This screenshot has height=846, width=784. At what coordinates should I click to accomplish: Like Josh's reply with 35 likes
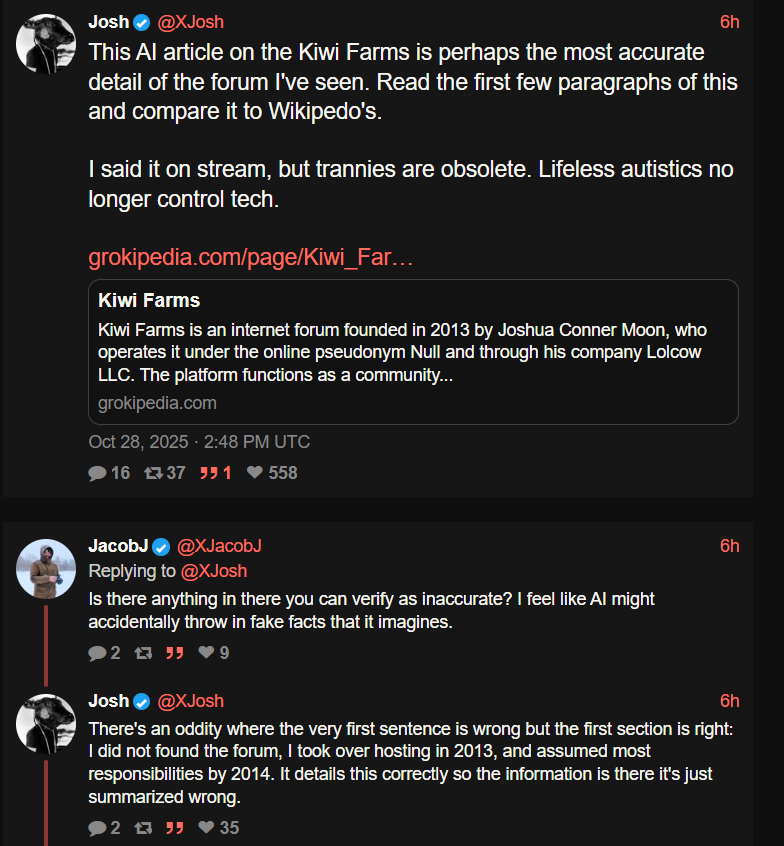click(206, 828)
